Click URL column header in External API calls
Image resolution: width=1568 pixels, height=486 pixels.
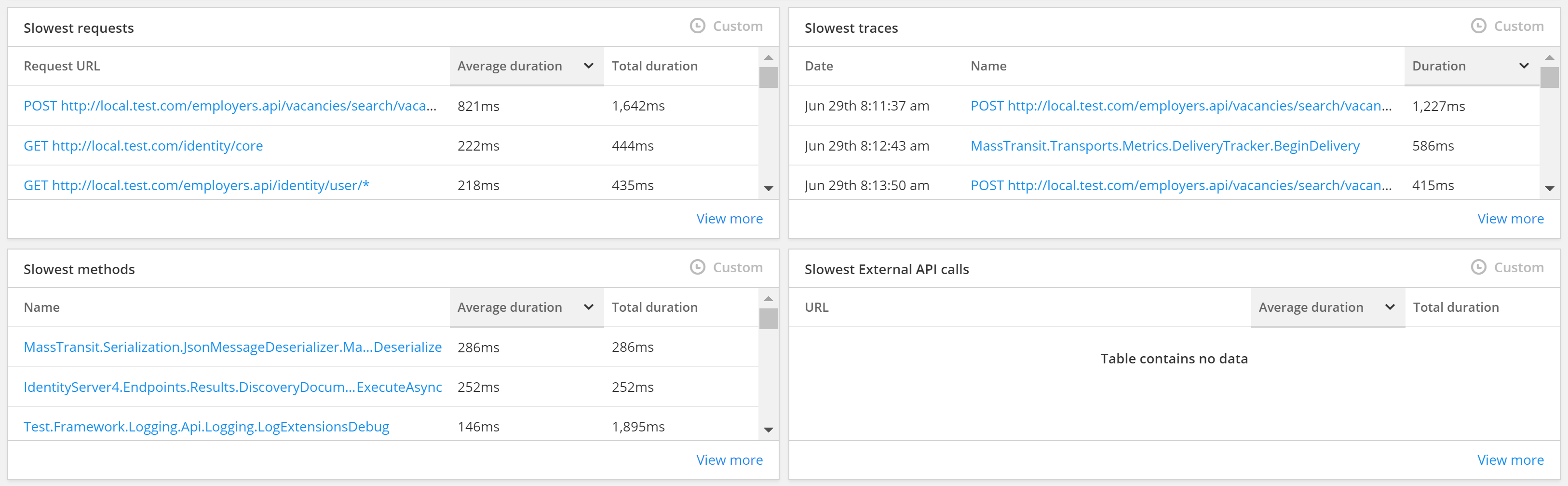[816, 307]
